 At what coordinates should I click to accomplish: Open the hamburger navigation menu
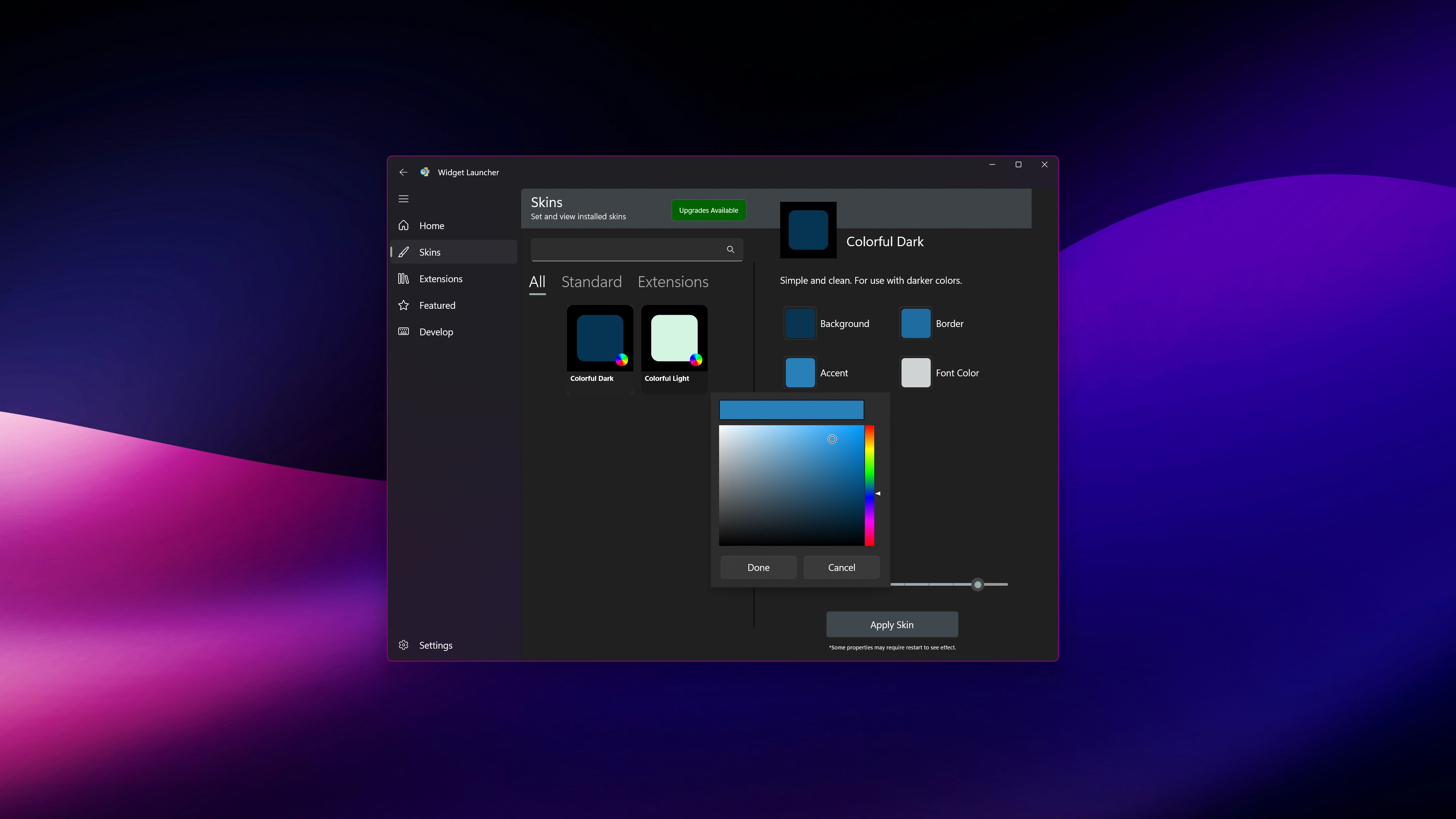point(403,199)
